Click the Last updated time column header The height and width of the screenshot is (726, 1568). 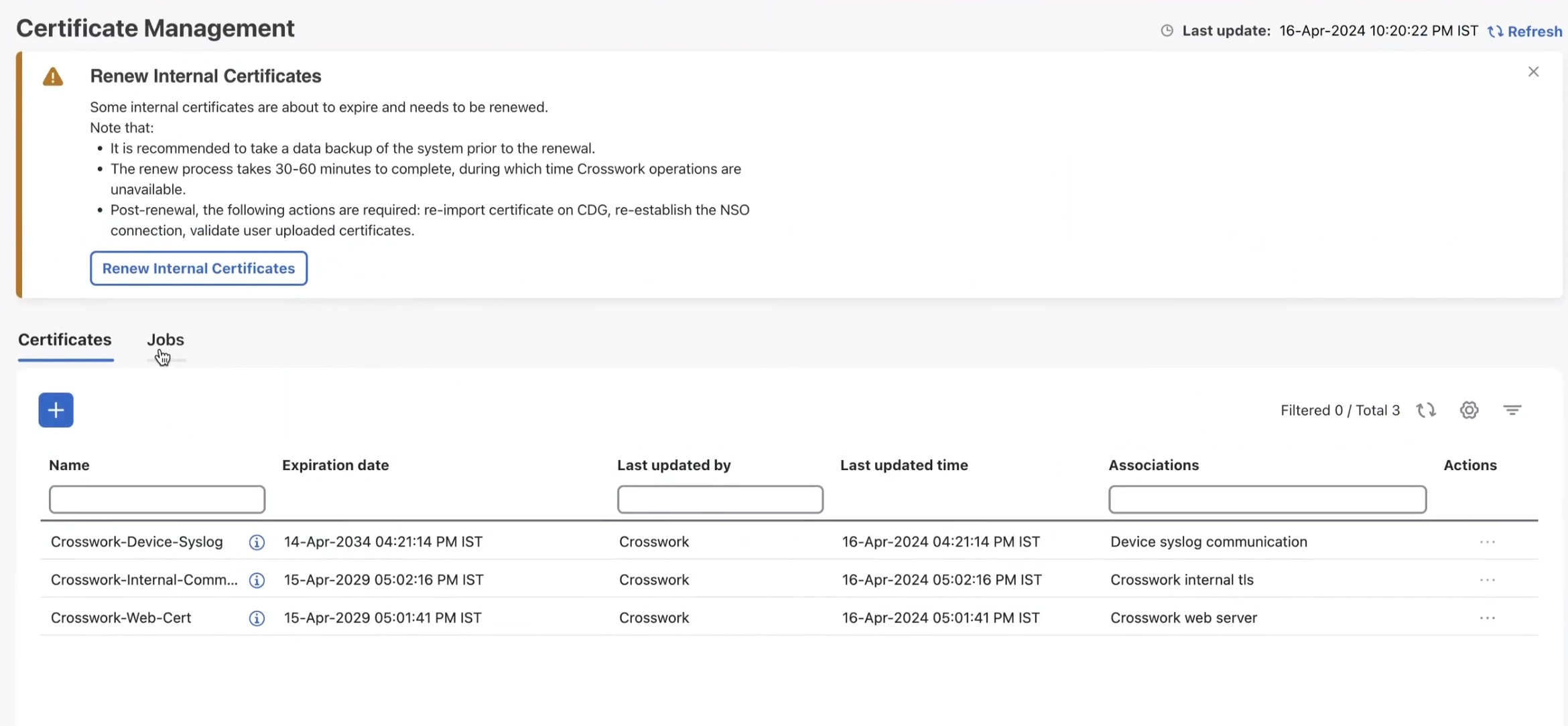coord(904,465)
